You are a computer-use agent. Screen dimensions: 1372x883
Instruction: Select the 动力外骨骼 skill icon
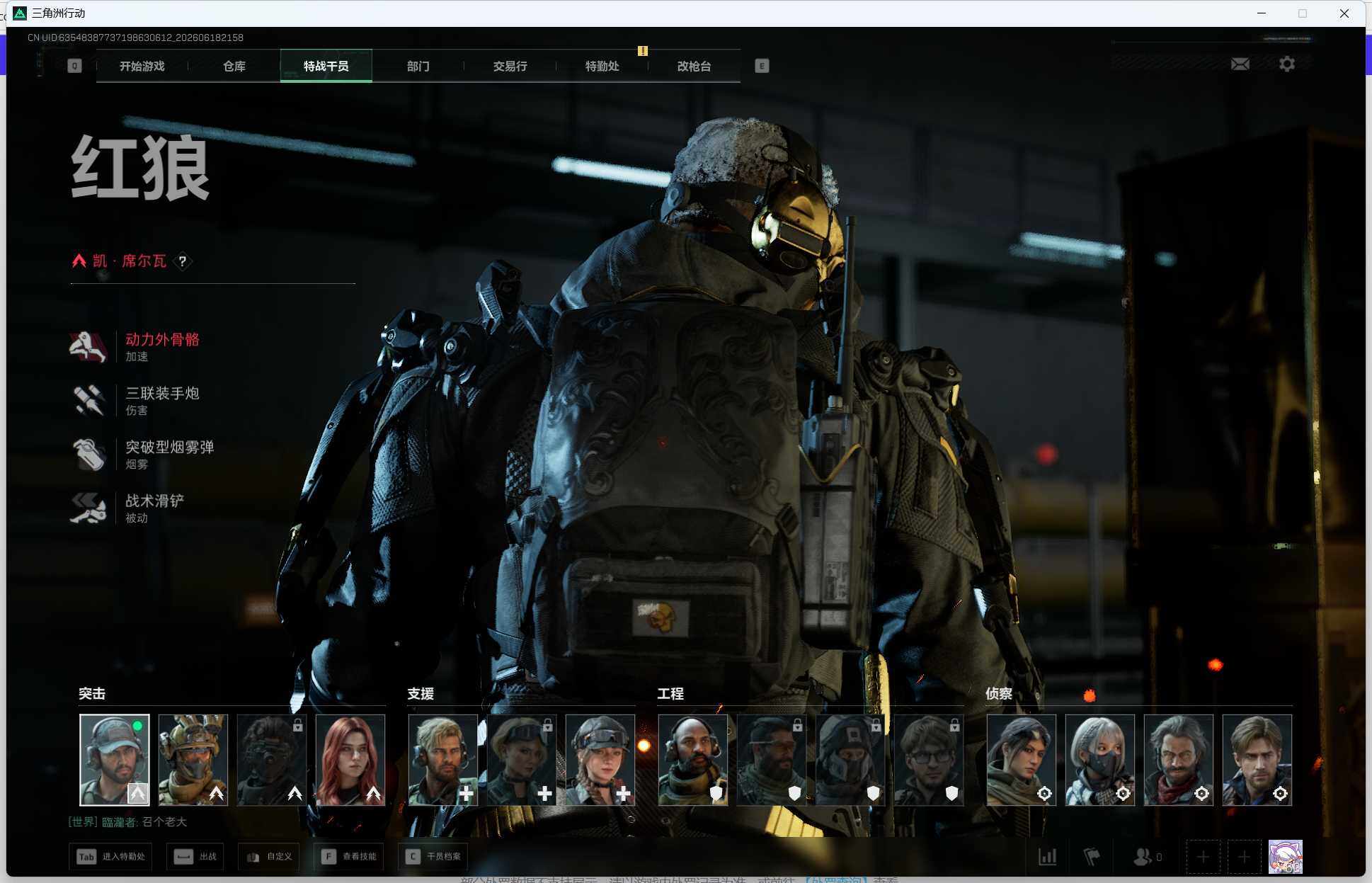(88, 346)
